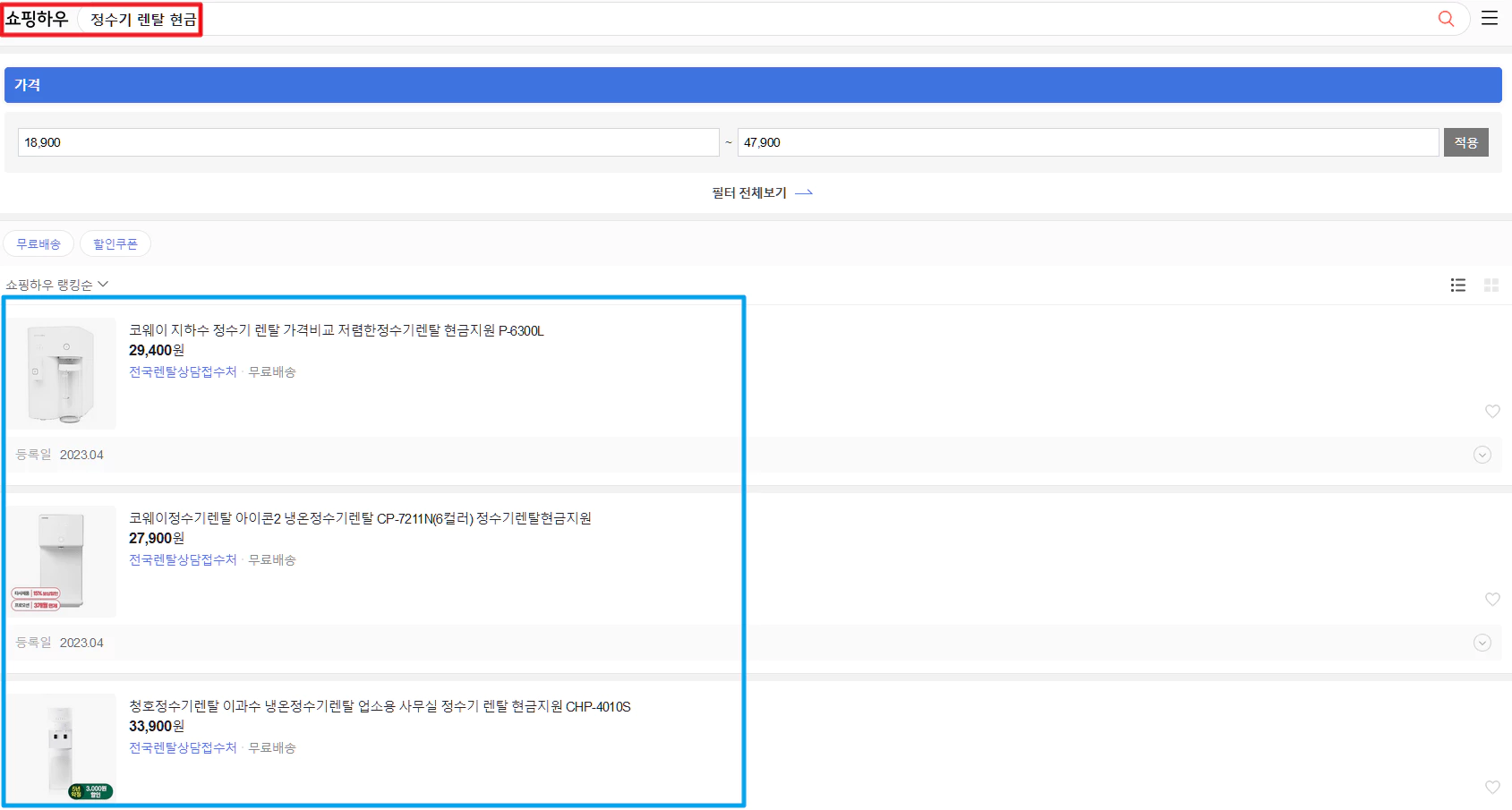Viewport: 1512px width, 810px height.
Task: Click the 쇼핑하우 logo
Action: click(38, 19)
